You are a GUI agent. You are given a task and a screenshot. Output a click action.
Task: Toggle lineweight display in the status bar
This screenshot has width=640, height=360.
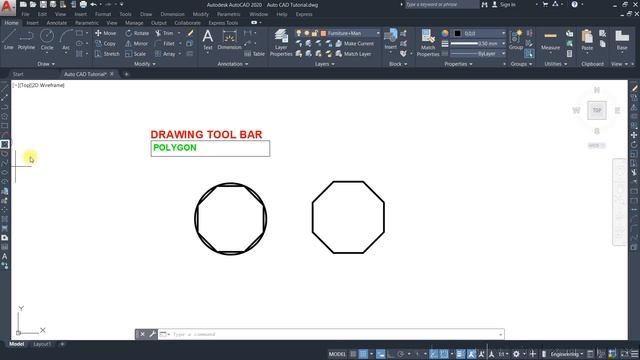click(x=460, y=354)
